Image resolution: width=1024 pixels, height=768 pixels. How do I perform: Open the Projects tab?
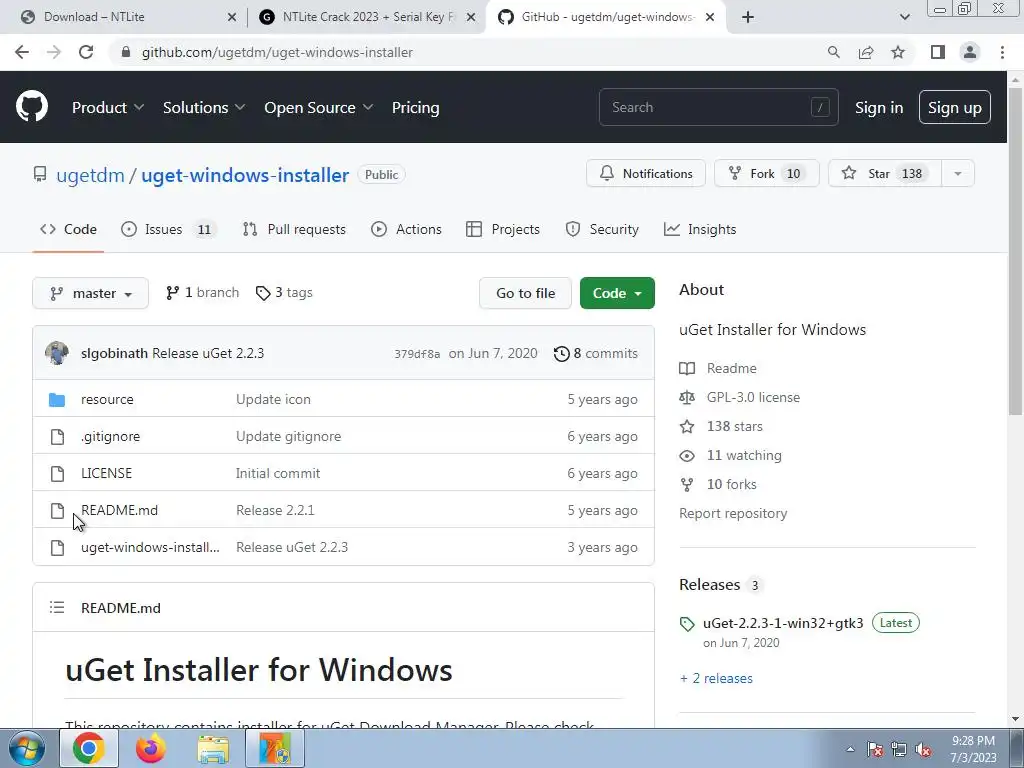coord(503,229)
